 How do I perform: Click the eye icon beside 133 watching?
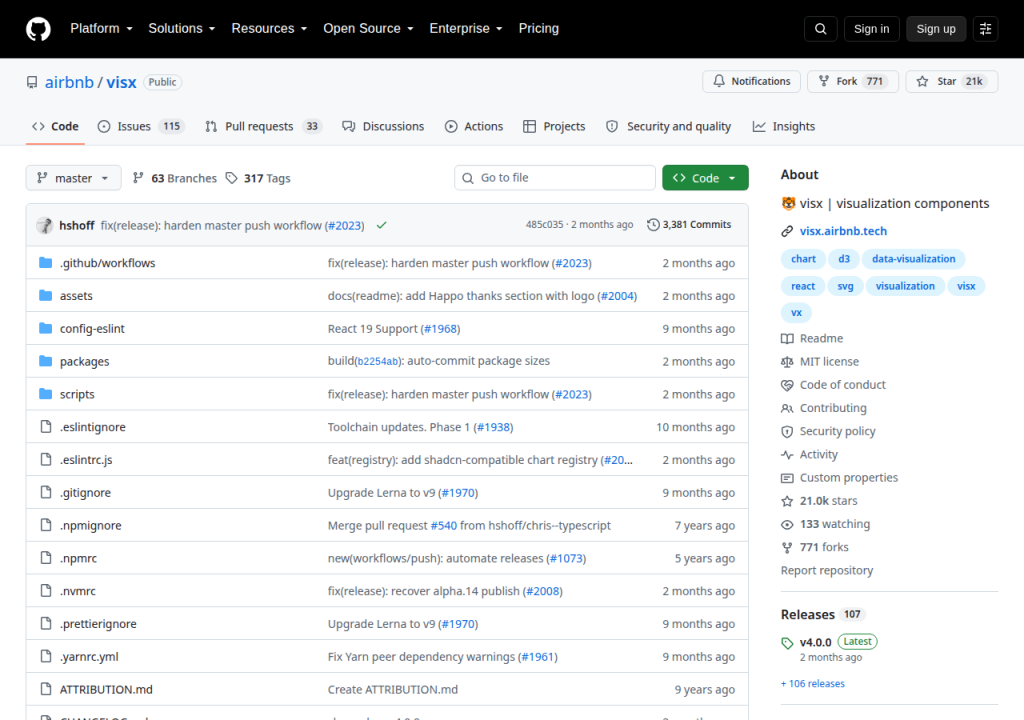click(787, 524)
